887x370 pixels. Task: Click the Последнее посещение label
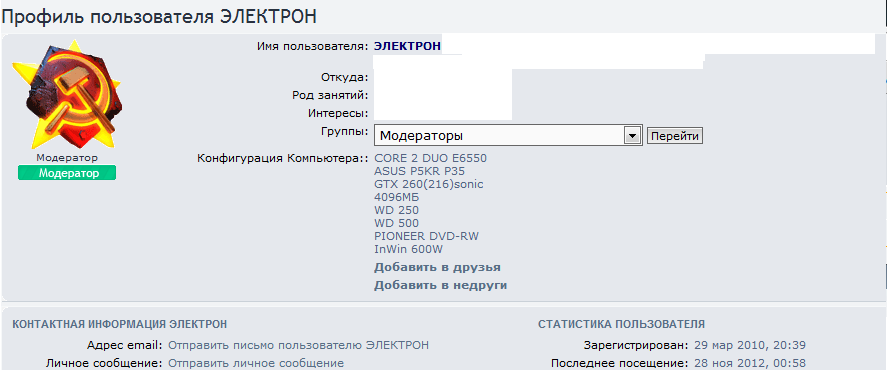pyautogui.click(x=620, y=363)
